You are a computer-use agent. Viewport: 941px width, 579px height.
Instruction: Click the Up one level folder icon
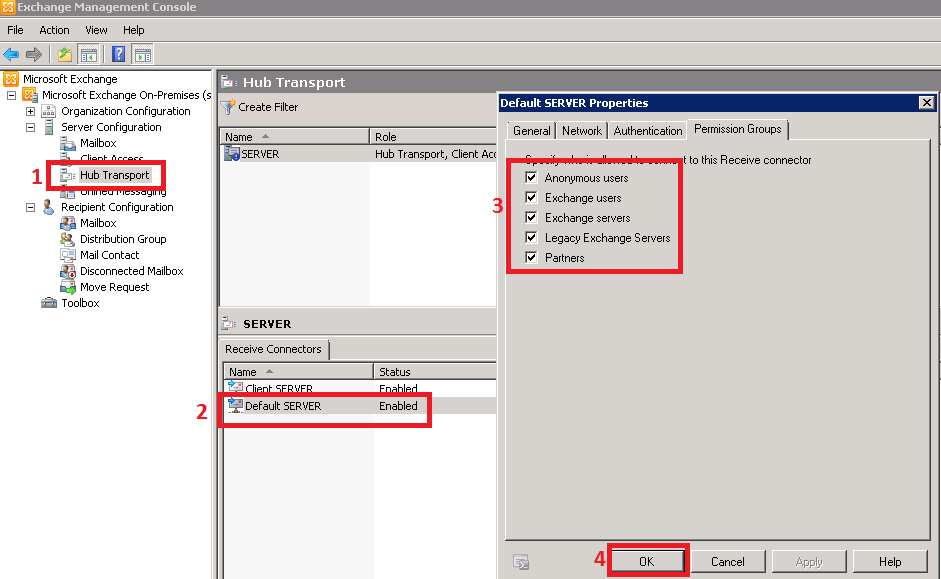point(65,54)
